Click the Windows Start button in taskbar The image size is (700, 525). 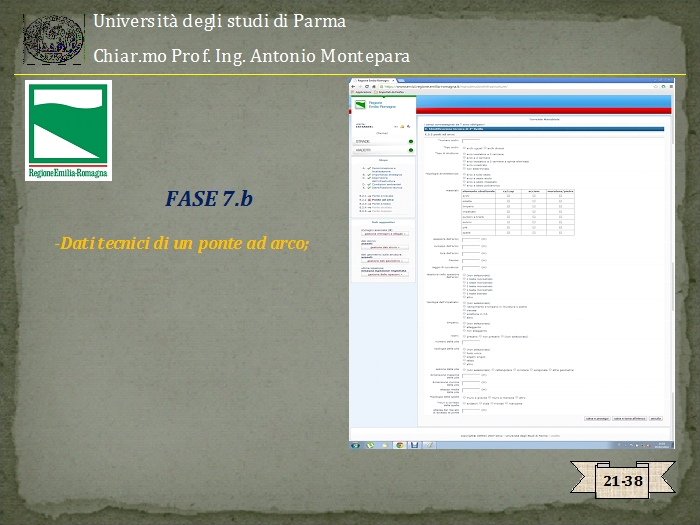[356, 444]
